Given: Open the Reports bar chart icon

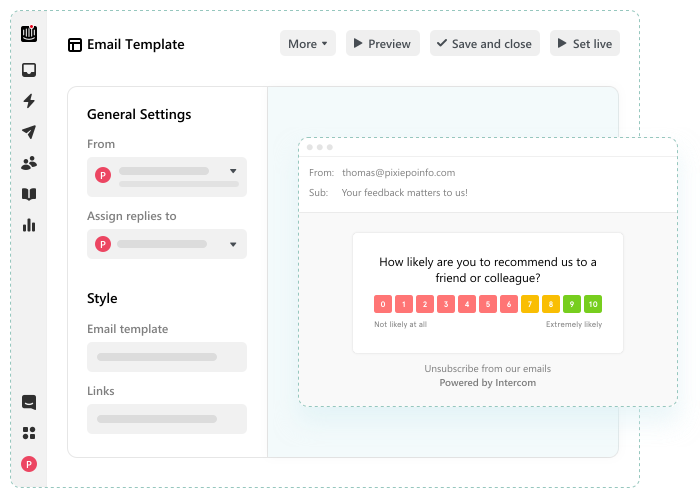Looking at the screenshot, I should click(29, 225).
